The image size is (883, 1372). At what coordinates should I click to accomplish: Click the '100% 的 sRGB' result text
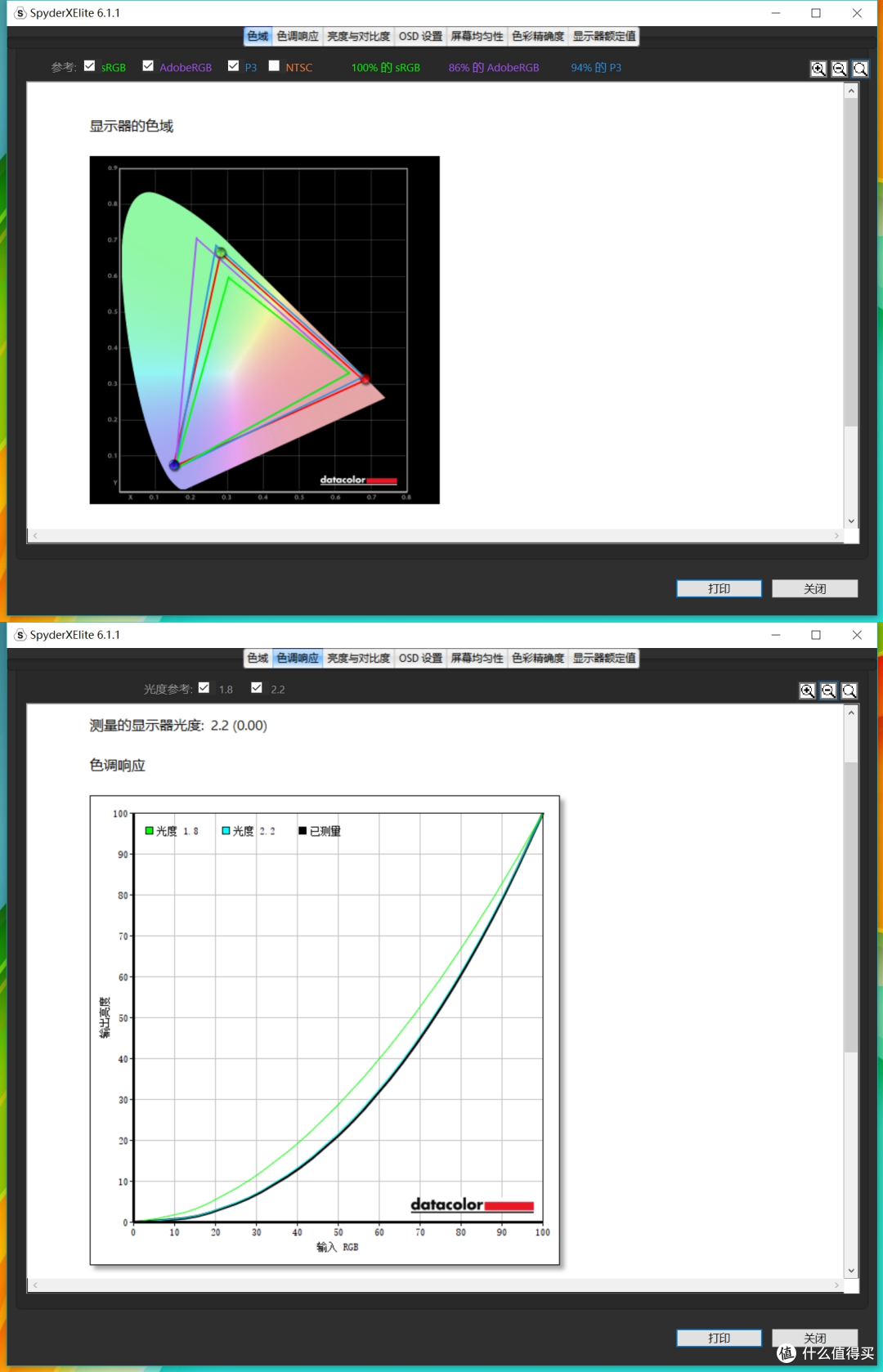pos(386,68)
